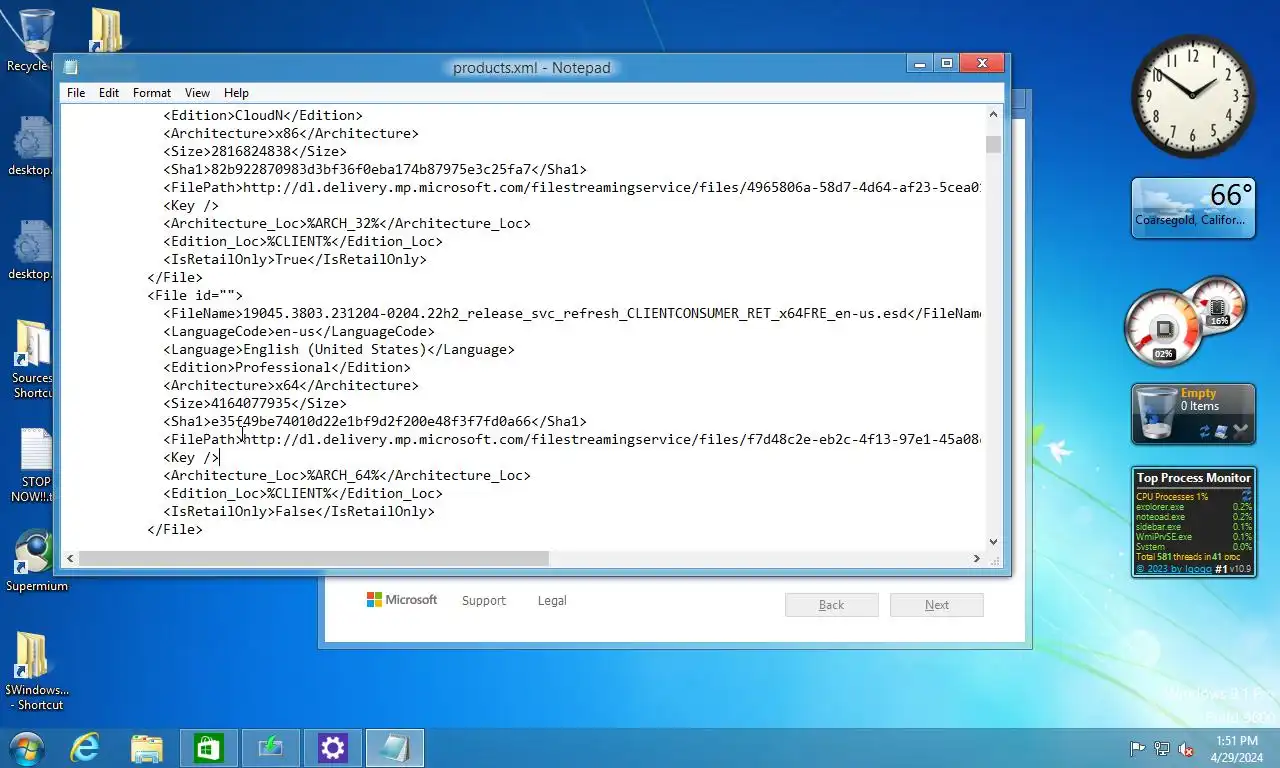
Task: Open the network tray icon
Action: pos(1162,748)
